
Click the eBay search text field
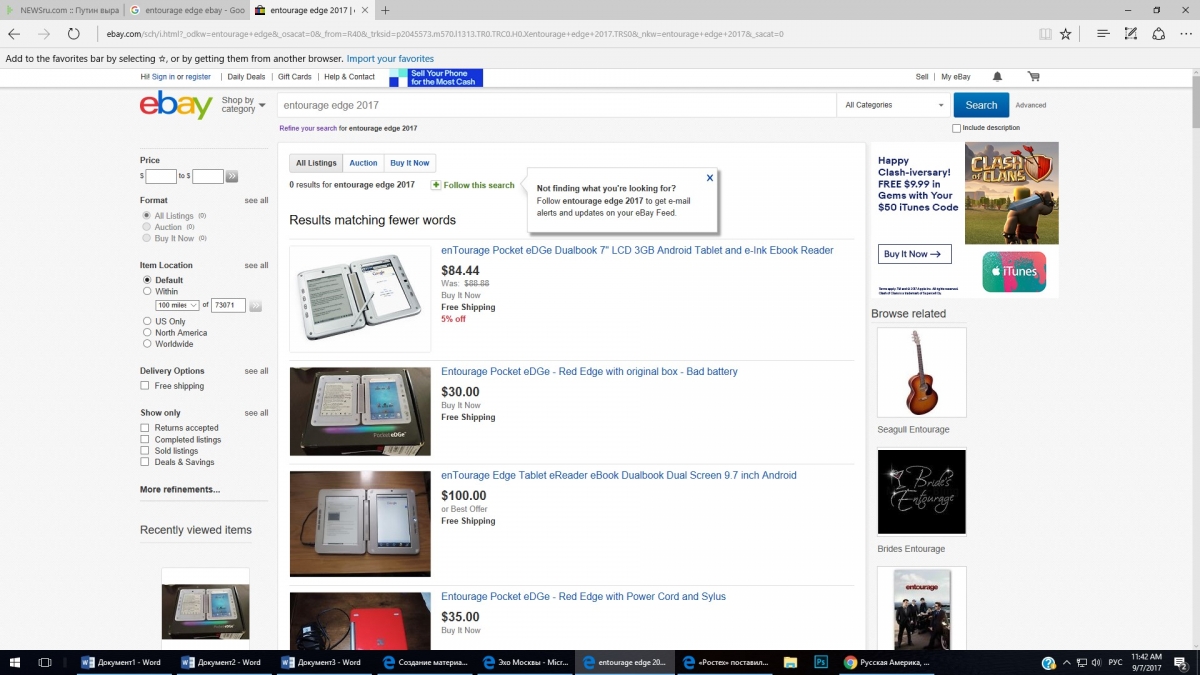(557, 105)
